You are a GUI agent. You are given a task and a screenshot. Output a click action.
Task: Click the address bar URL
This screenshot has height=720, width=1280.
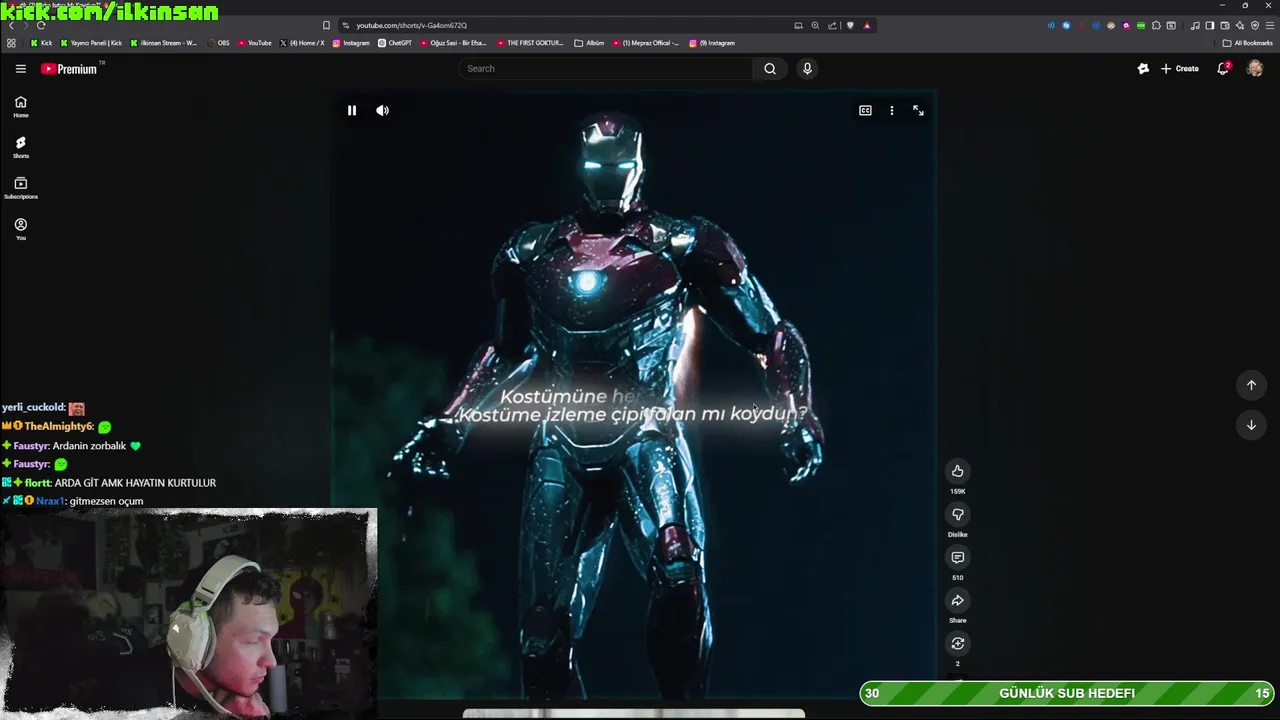411,25
